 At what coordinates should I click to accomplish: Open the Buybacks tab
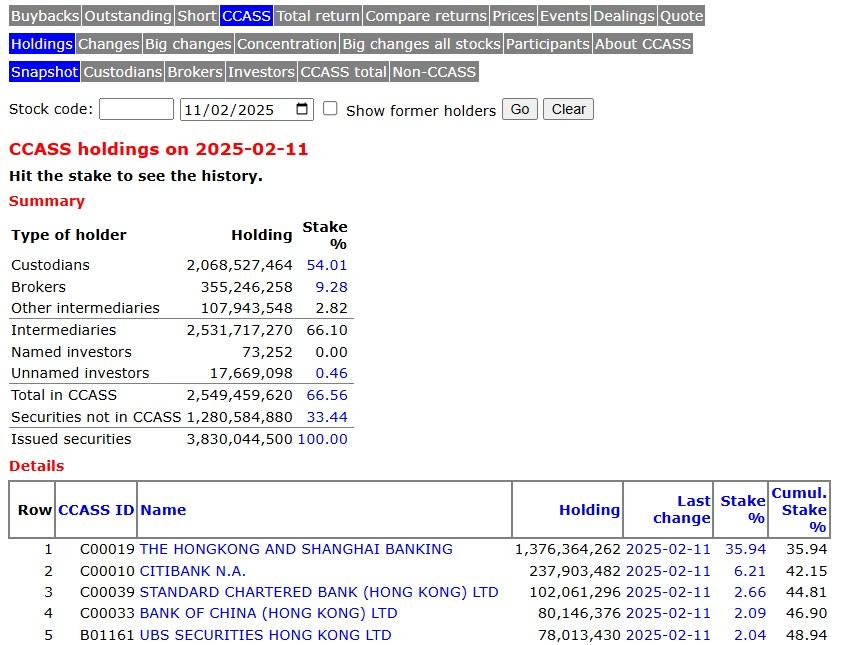[44, 16]
